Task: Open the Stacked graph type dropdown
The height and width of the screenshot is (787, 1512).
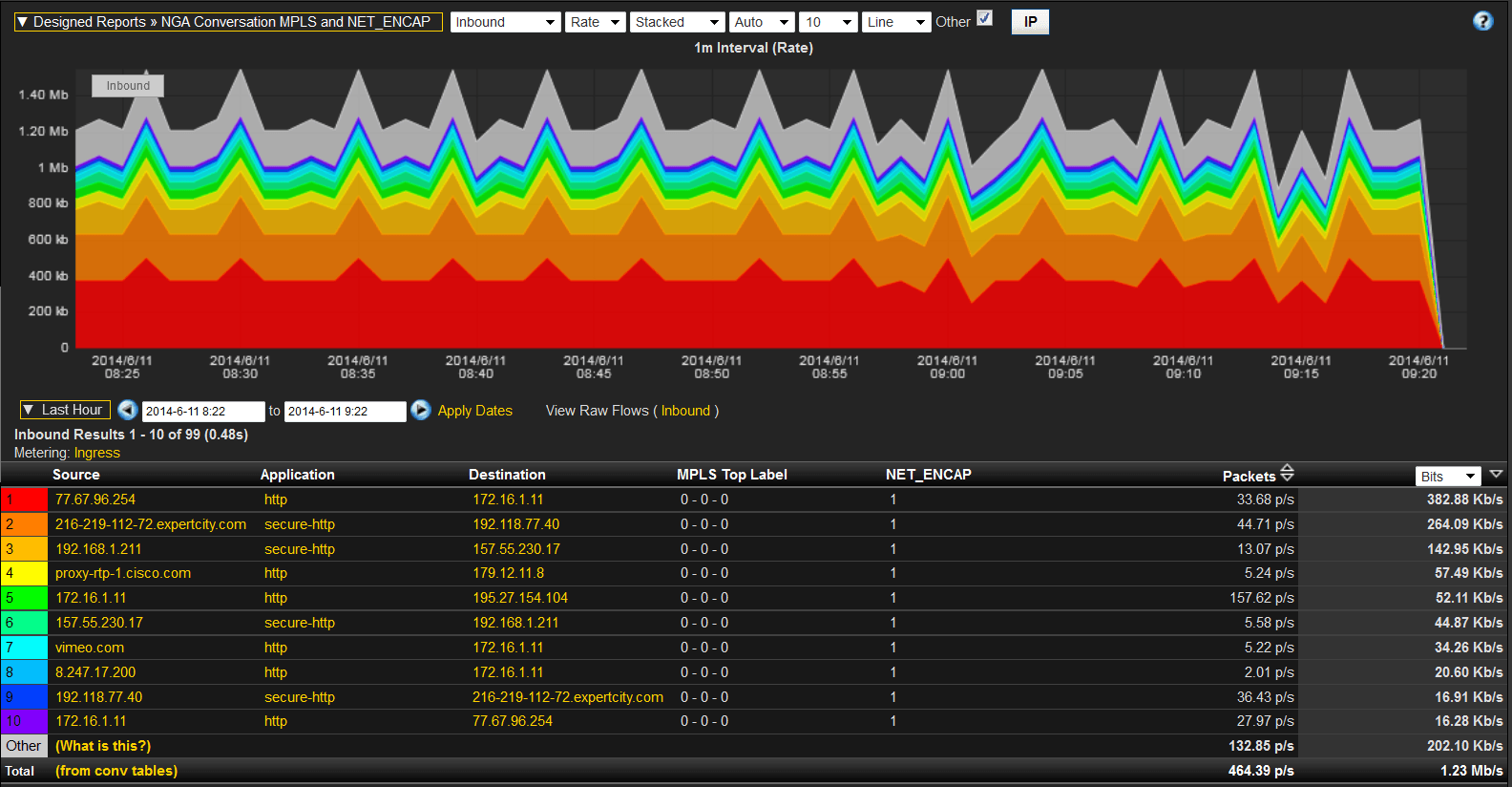Action: pos(678,22)
